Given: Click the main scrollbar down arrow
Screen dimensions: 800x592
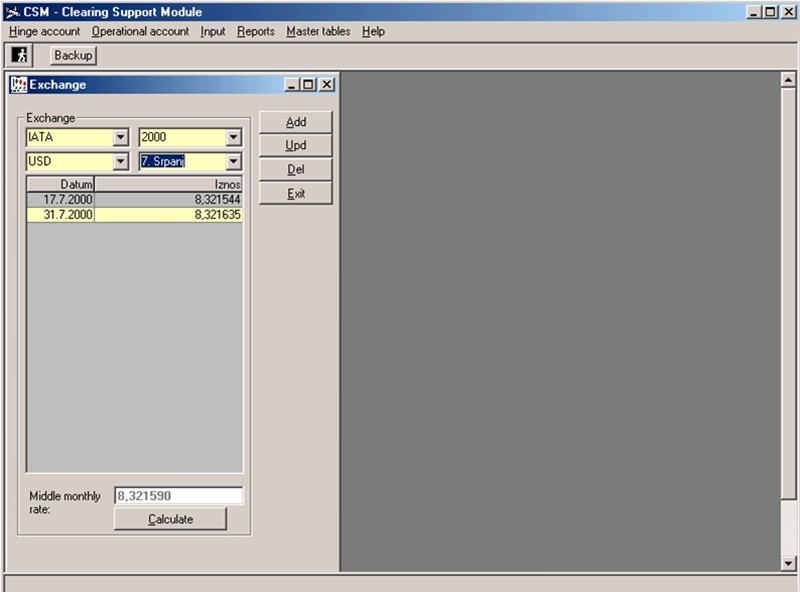Looking at the screenshot, I should 788,563.
